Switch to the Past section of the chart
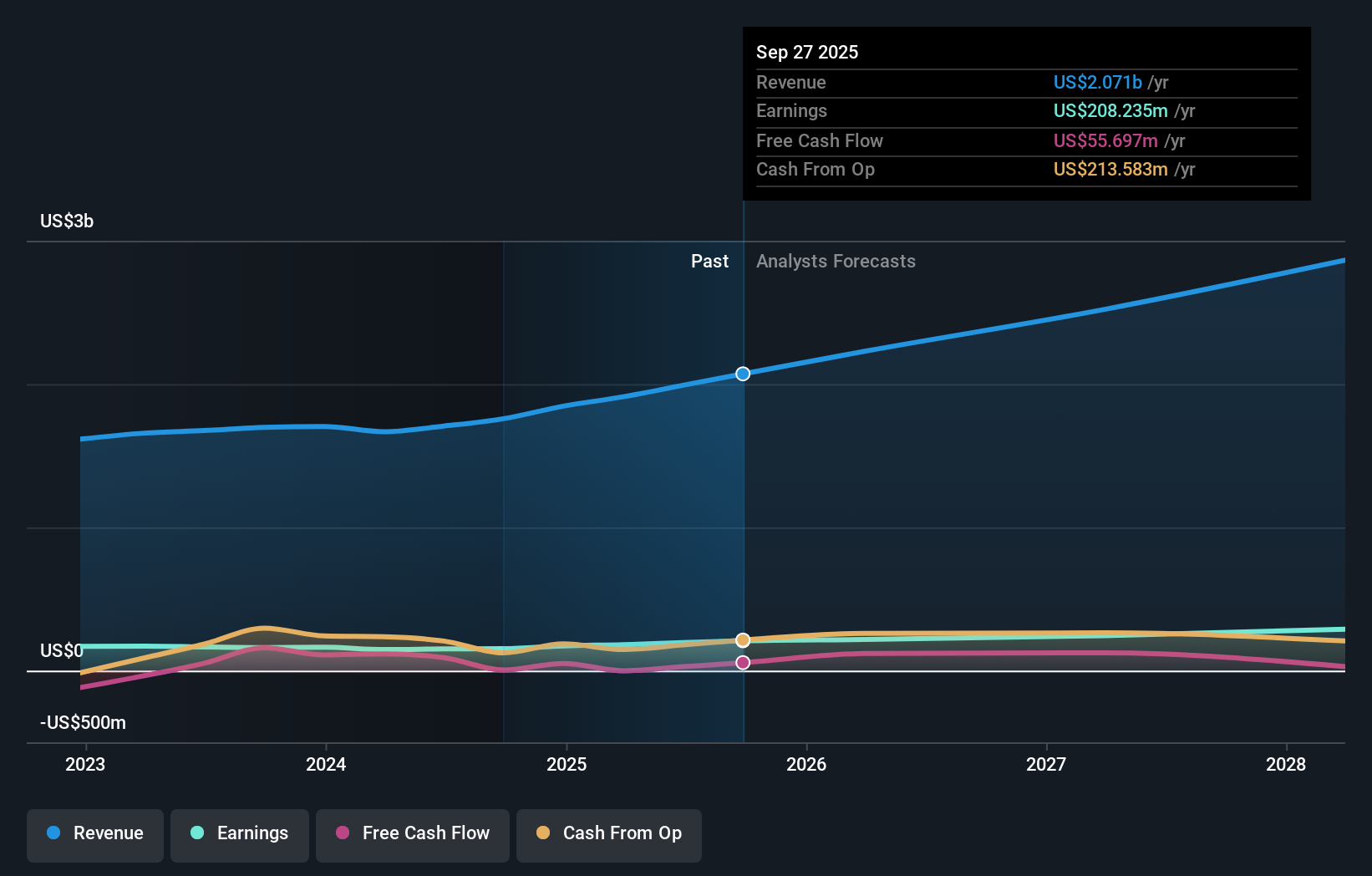1372x876 pixels. click(709, 261)
